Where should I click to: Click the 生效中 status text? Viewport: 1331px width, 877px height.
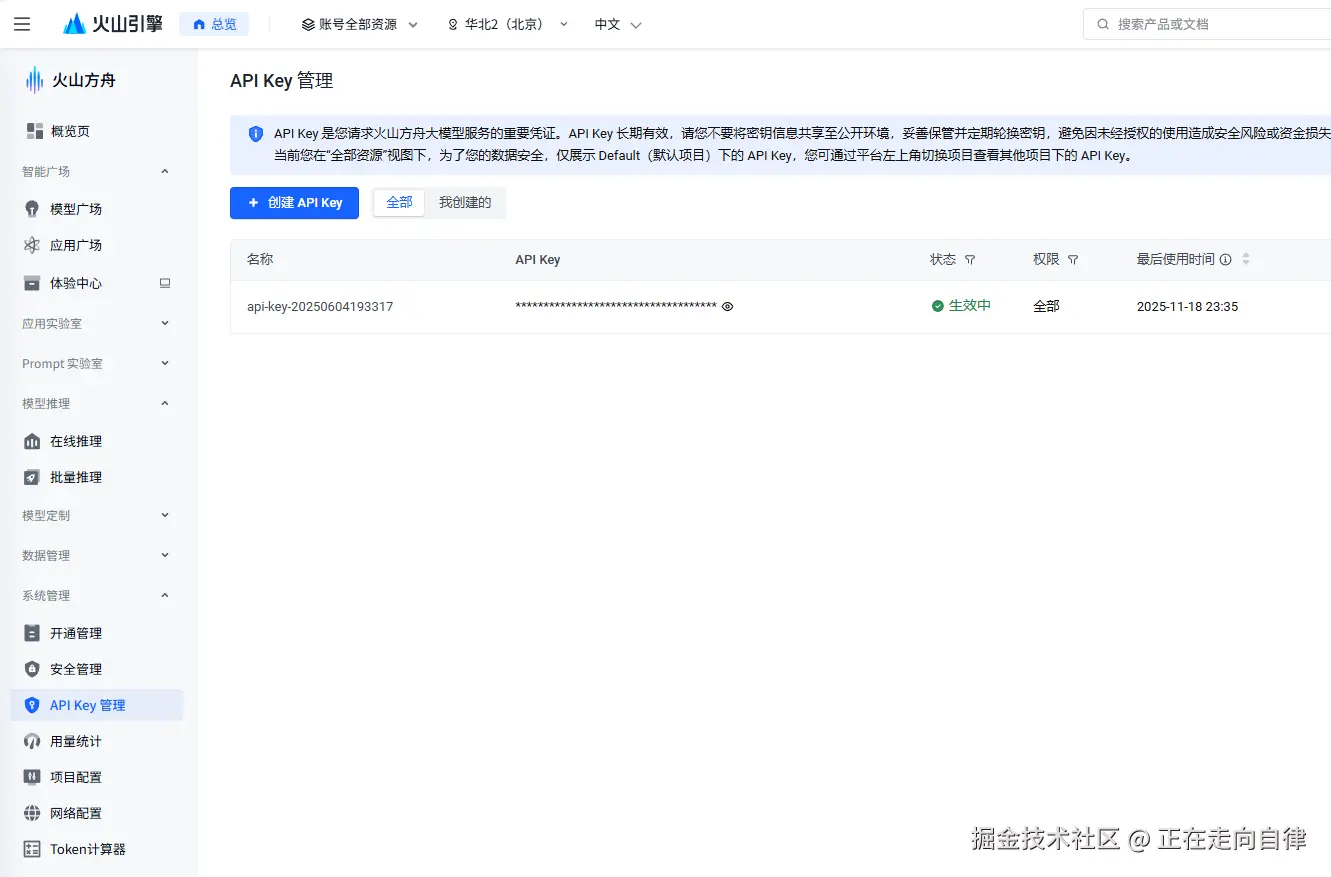coord(969,306)
